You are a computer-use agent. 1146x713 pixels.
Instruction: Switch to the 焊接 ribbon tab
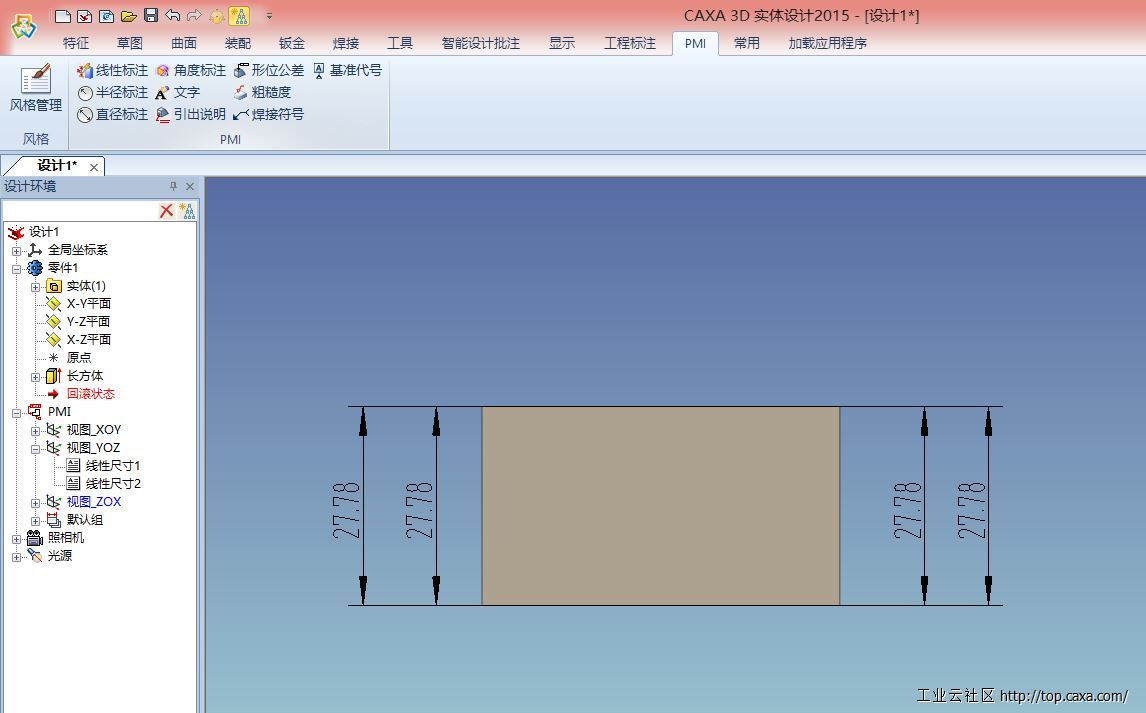346,43
